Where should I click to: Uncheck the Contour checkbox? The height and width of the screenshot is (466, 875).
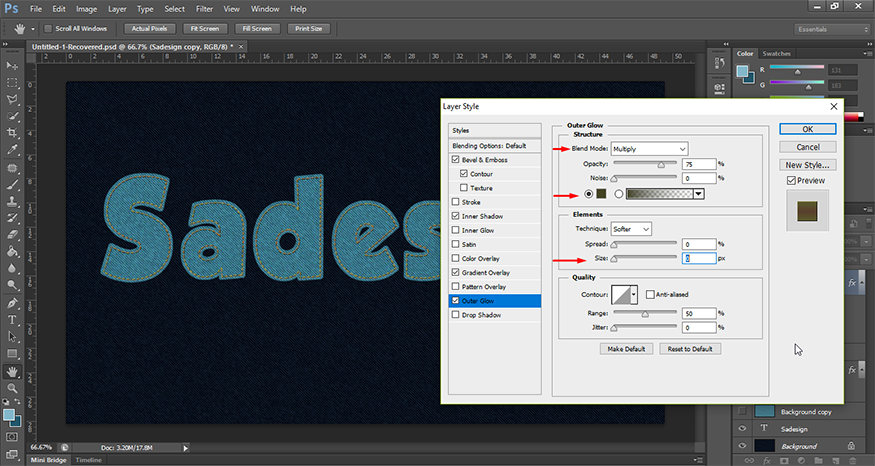464,174
